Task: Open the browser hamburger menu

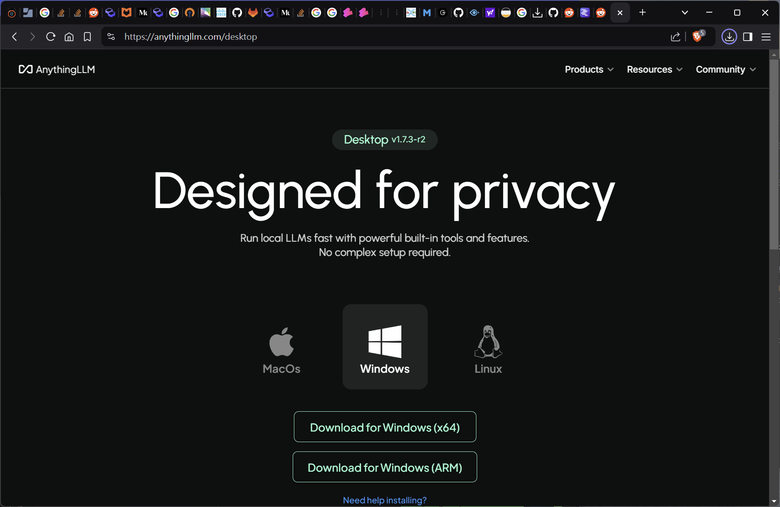Action: (x=766, y=37)
